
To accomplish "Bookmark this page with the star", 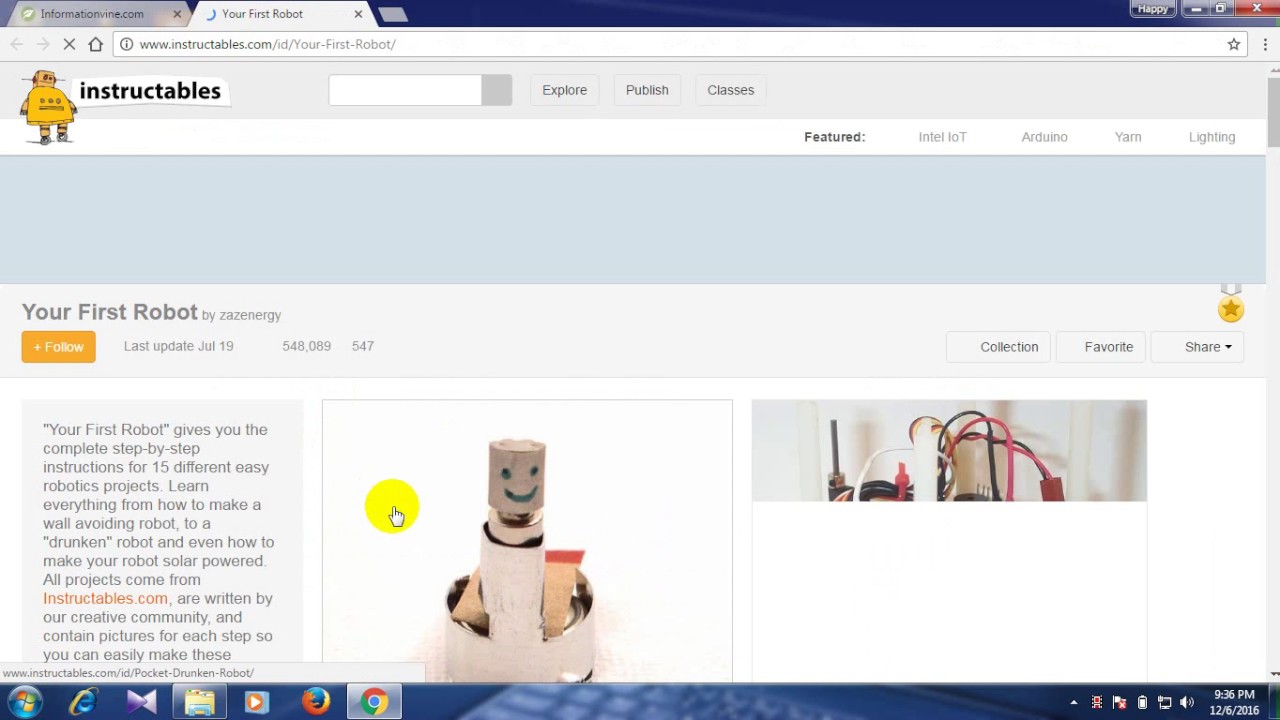I will 1234,44.
